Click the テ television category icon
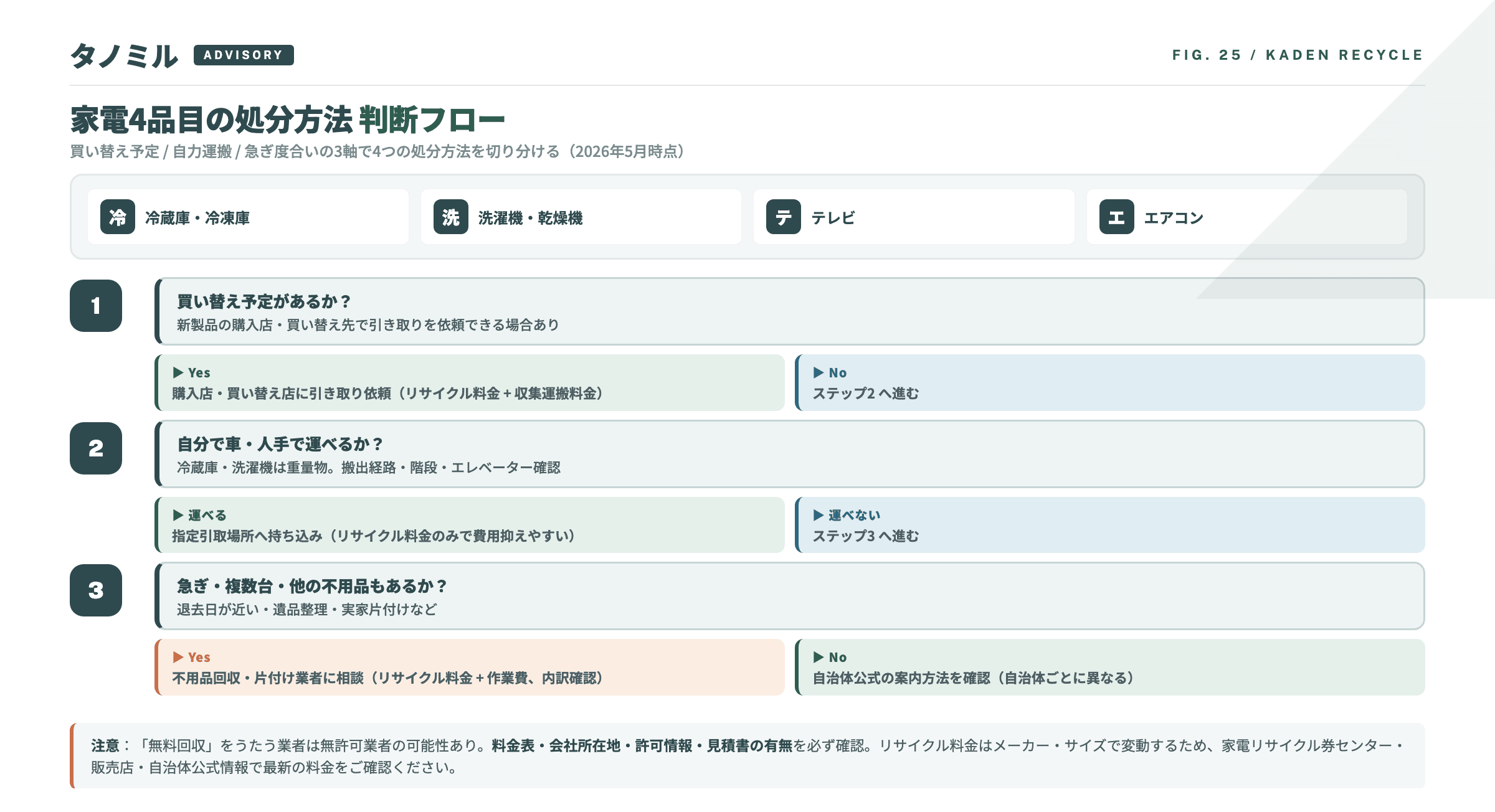This screenshot has width=1495, height=812. point(784,217)
